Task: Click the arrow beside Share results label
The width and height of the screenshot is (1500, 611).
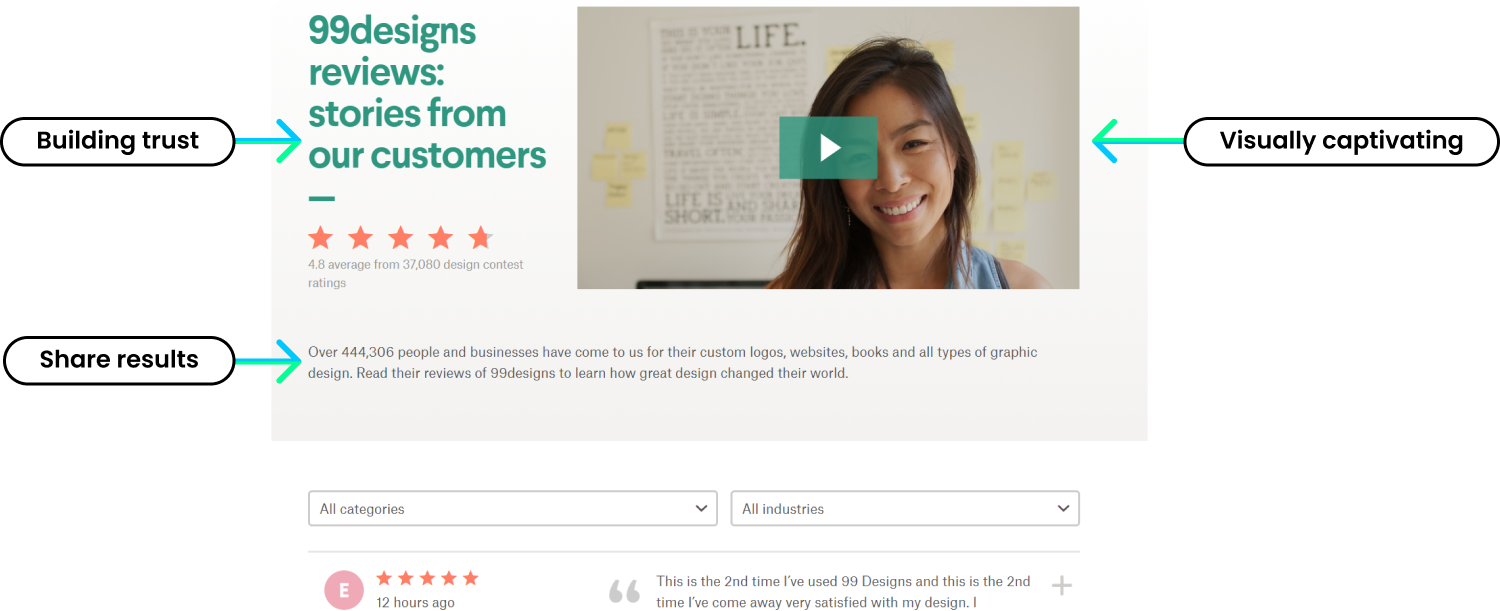Action: (x=268, y=360)
